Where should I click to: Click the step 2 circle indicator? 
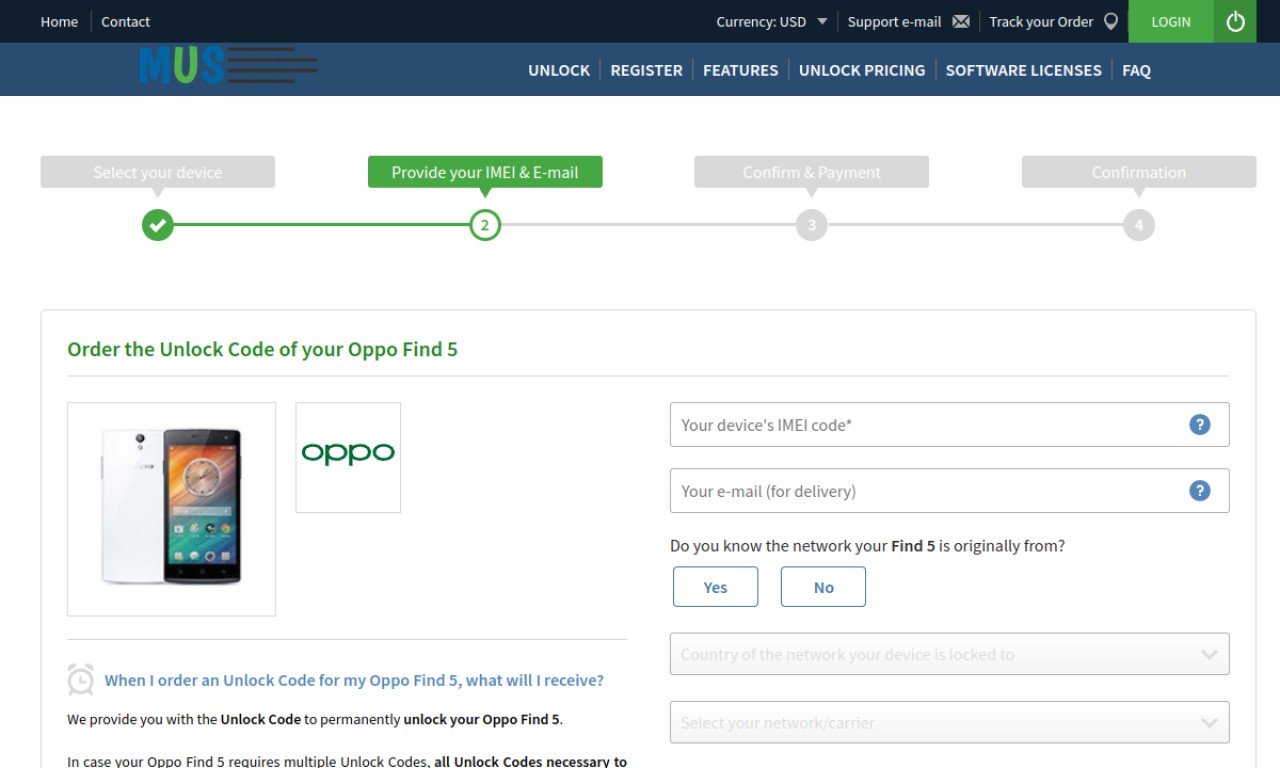click(485, 225)
